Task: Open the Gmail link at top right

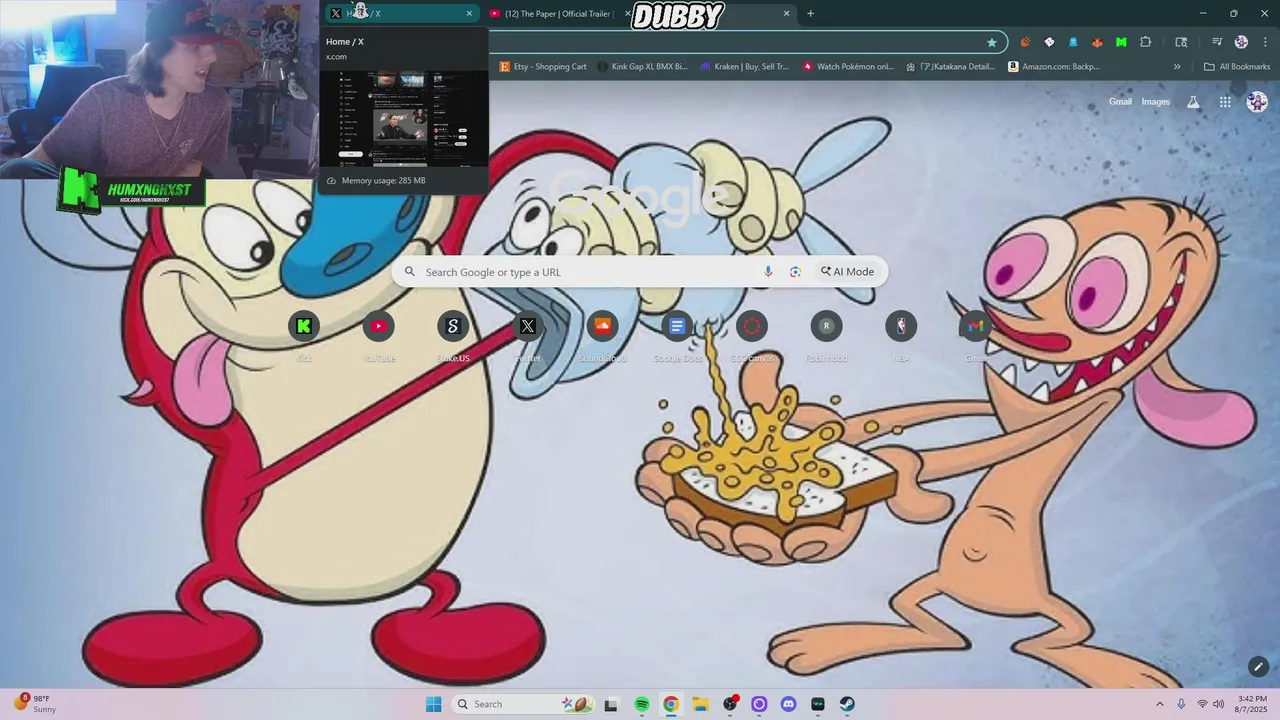Action: point(1120,102)
